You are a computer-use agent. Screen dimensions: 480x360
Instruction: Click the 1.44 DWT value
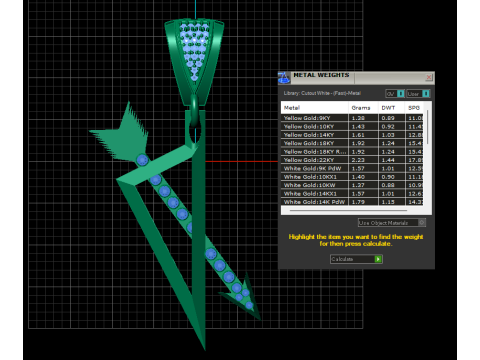pos(388,160)
